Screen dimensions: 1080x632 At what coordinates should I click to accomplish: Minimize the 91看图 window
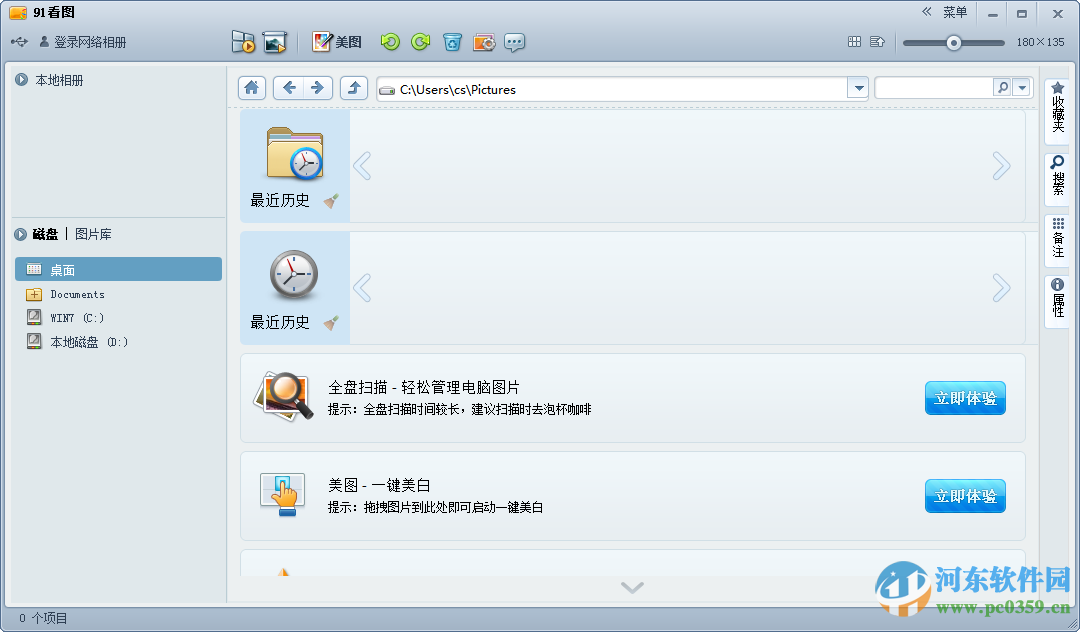pyautogui.click(x=993, y=14)
